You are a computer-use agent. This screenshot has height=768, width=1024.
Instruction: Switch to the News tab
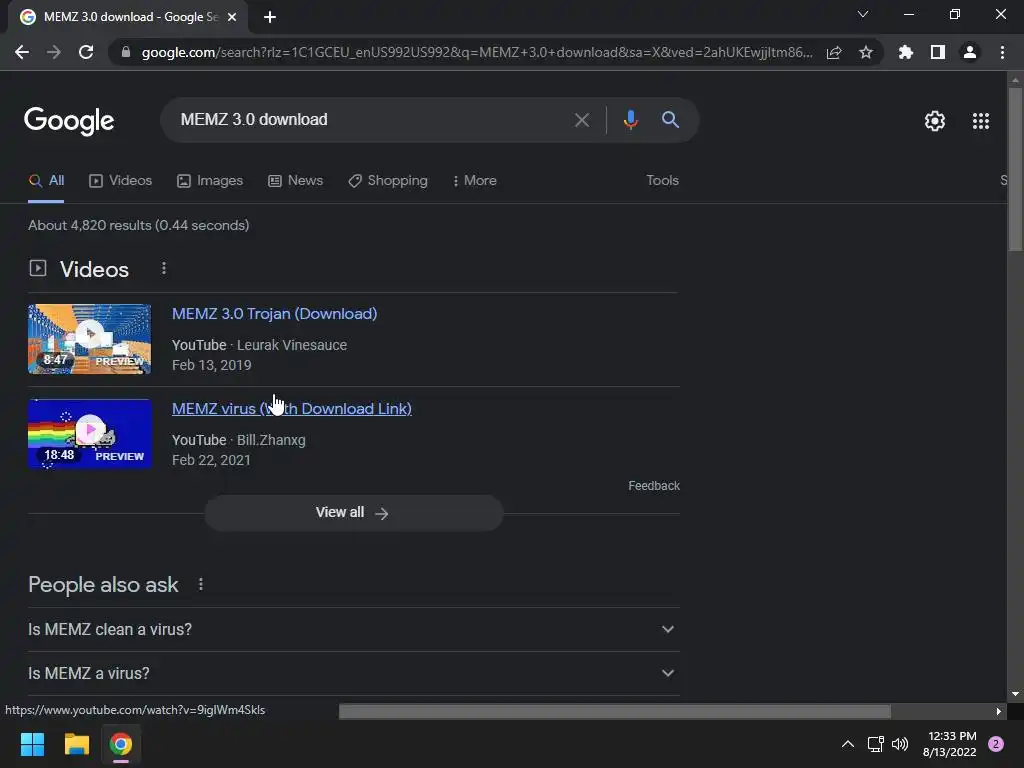pyautogui.click(x=296, y=181)
